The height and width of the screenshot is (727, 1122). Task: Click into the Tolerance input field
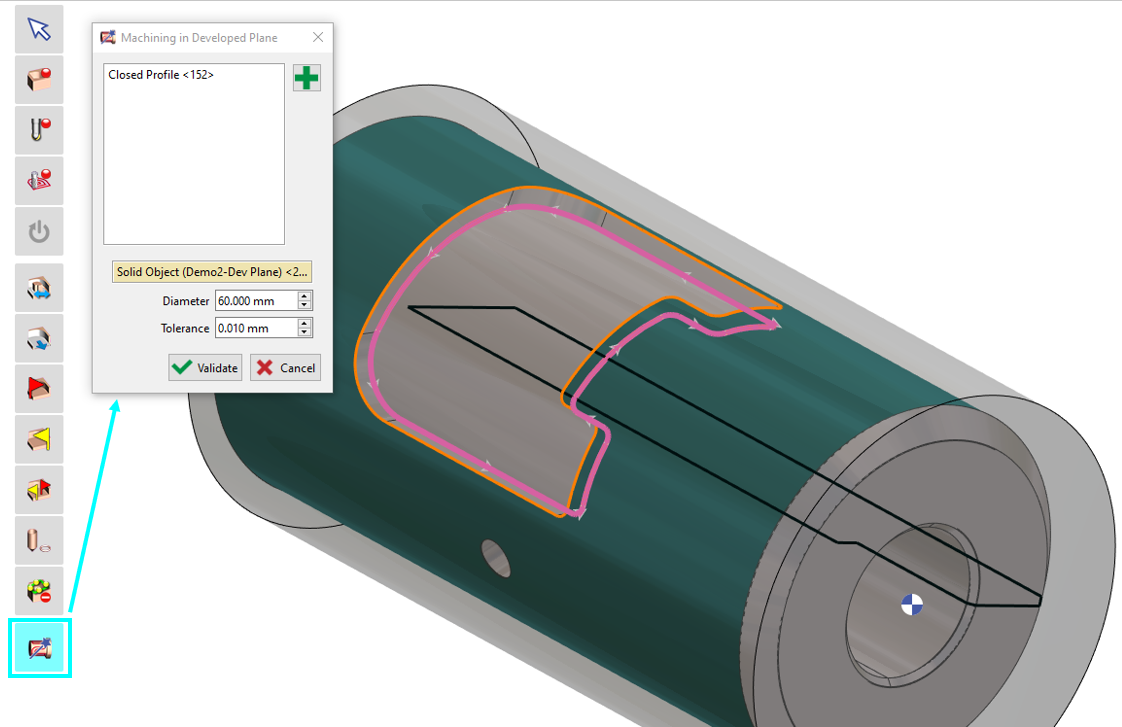click(x=255, y=328)
